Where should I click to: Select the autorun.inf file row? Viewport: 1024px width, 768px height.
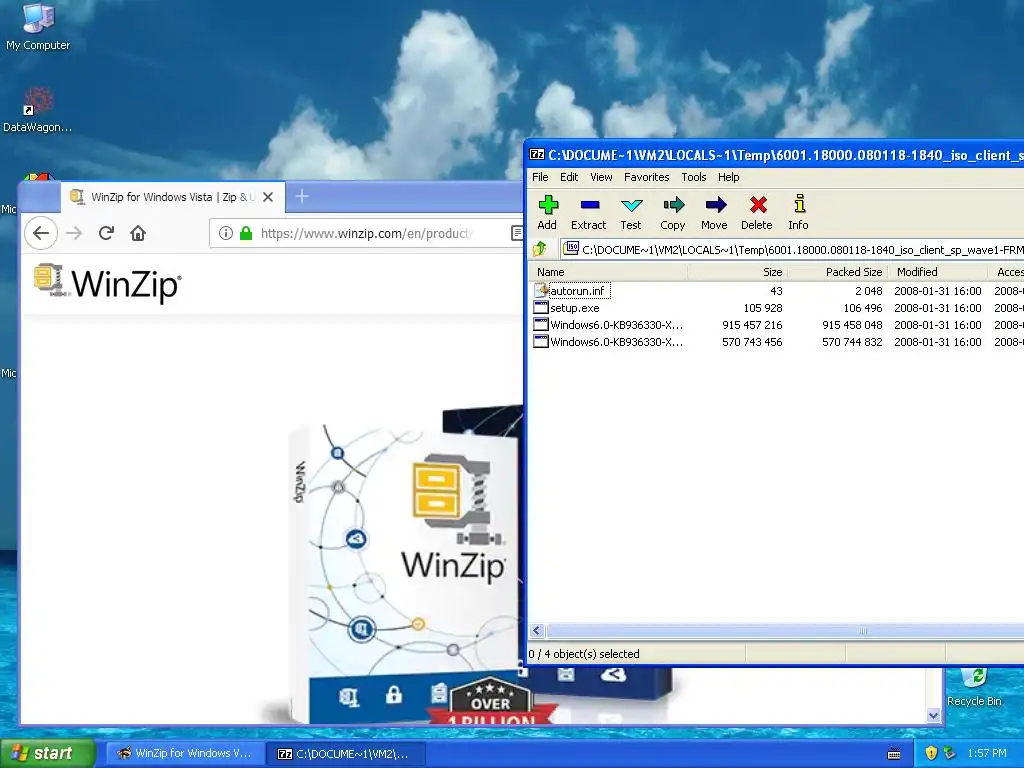[777, 291]
